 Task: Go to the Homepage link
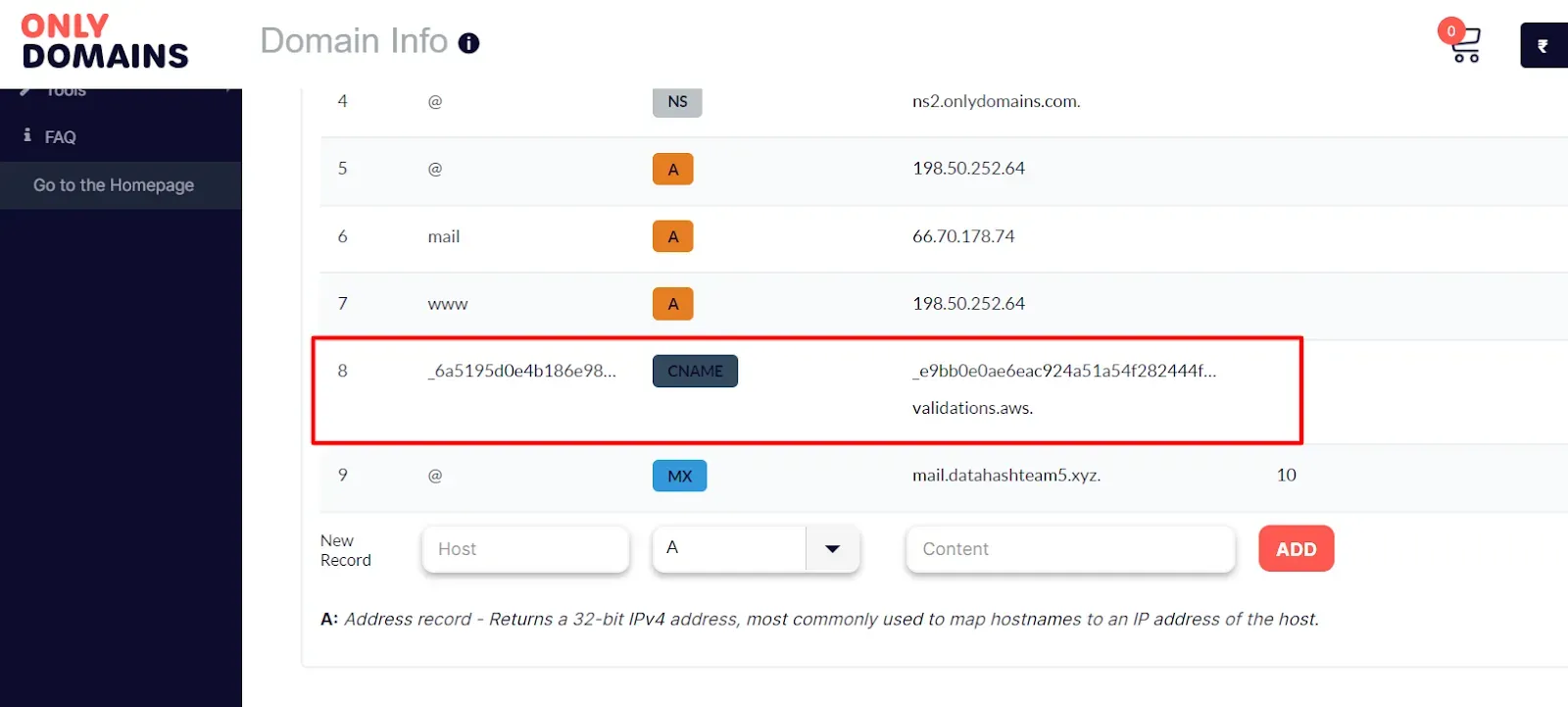(x=114, y=185)
